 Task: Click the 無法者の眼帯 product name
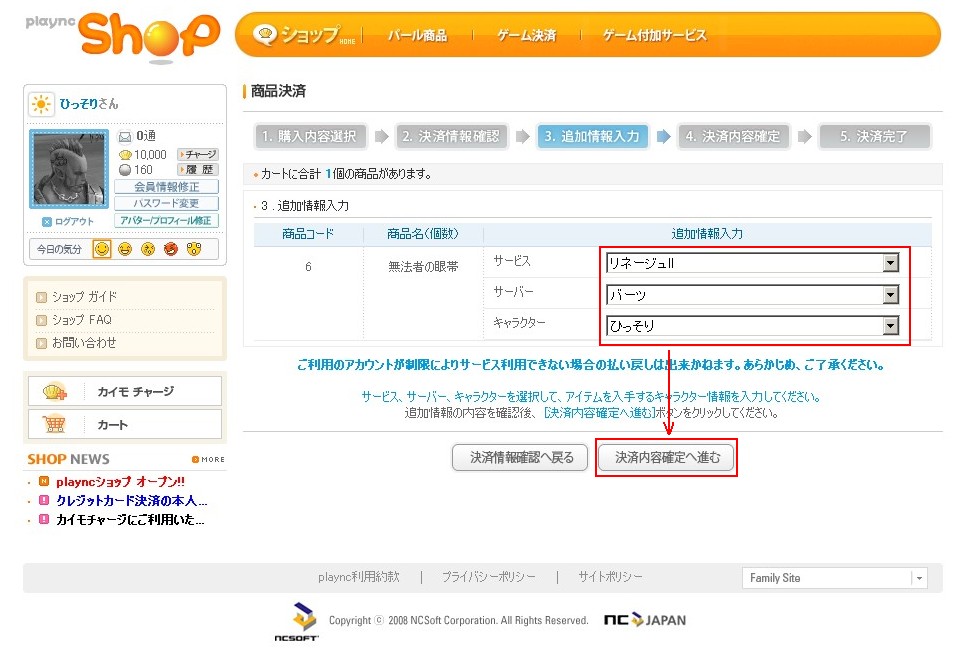point(423,267)
